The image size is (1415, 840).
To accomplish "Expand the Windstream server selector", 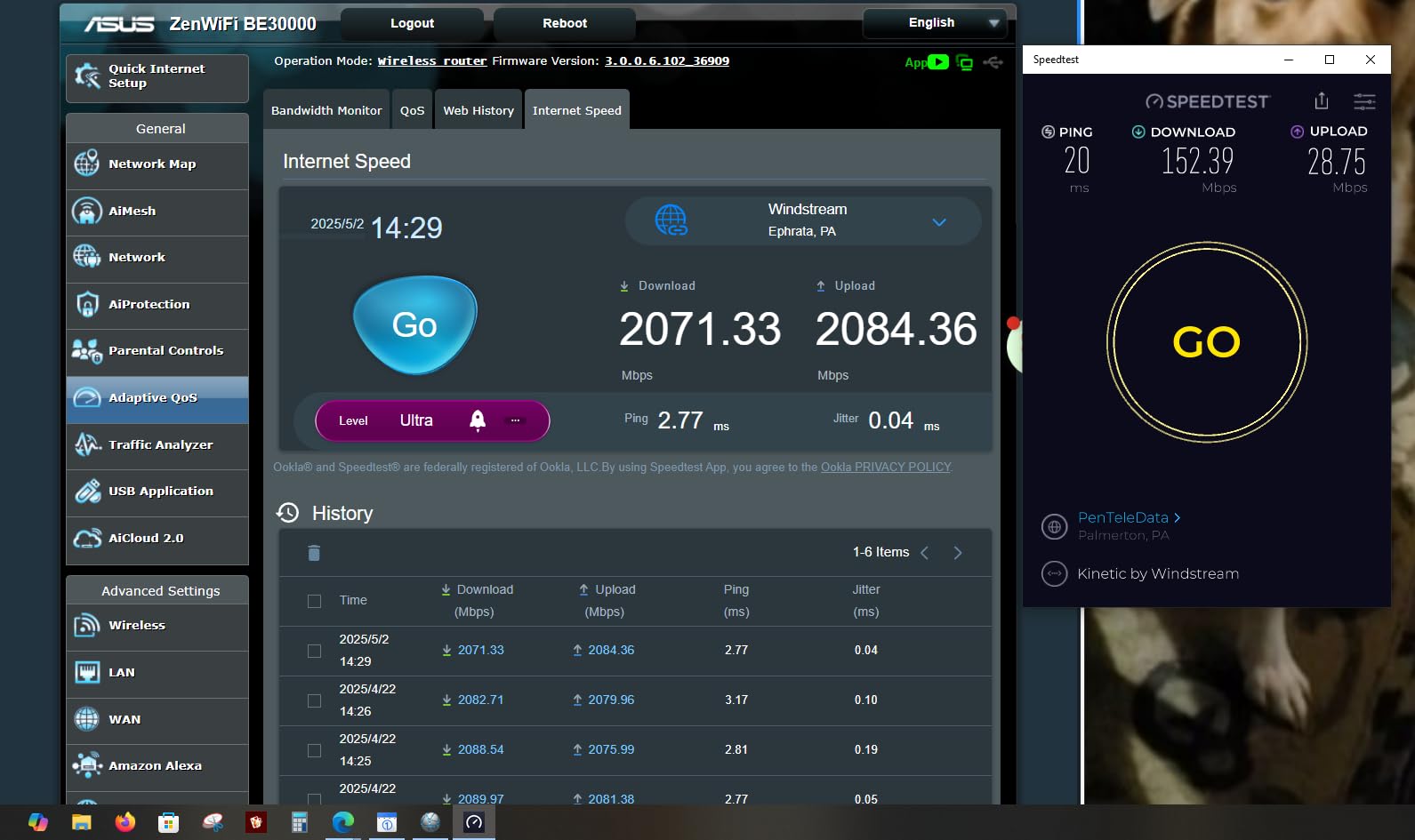I will [938, 222].
